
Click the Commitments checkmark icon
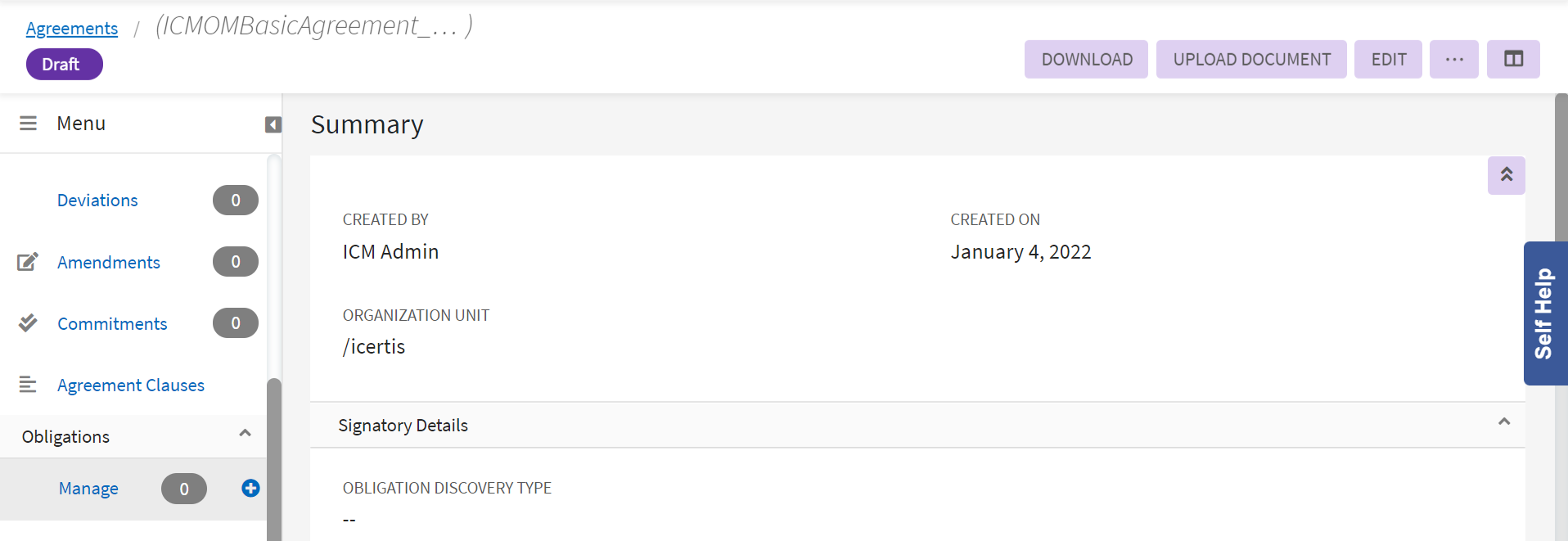coord(28,323)
